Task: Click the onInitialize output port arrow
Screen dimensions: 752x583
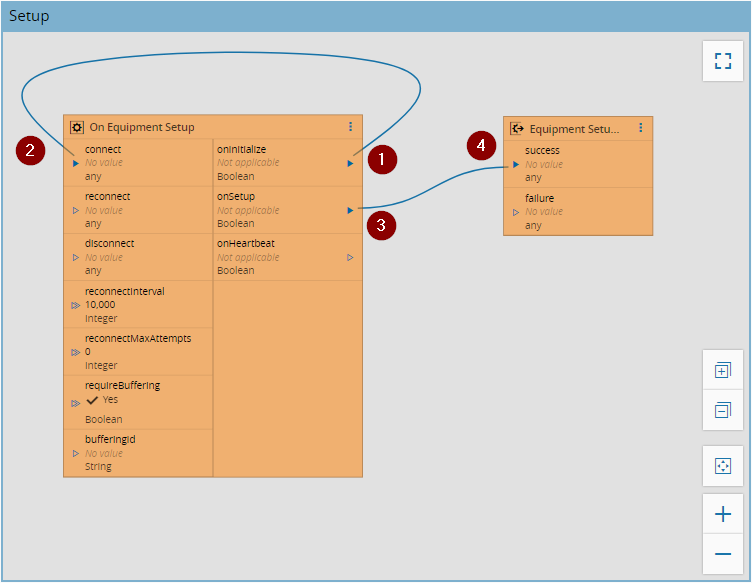Action: coord(350,163)
